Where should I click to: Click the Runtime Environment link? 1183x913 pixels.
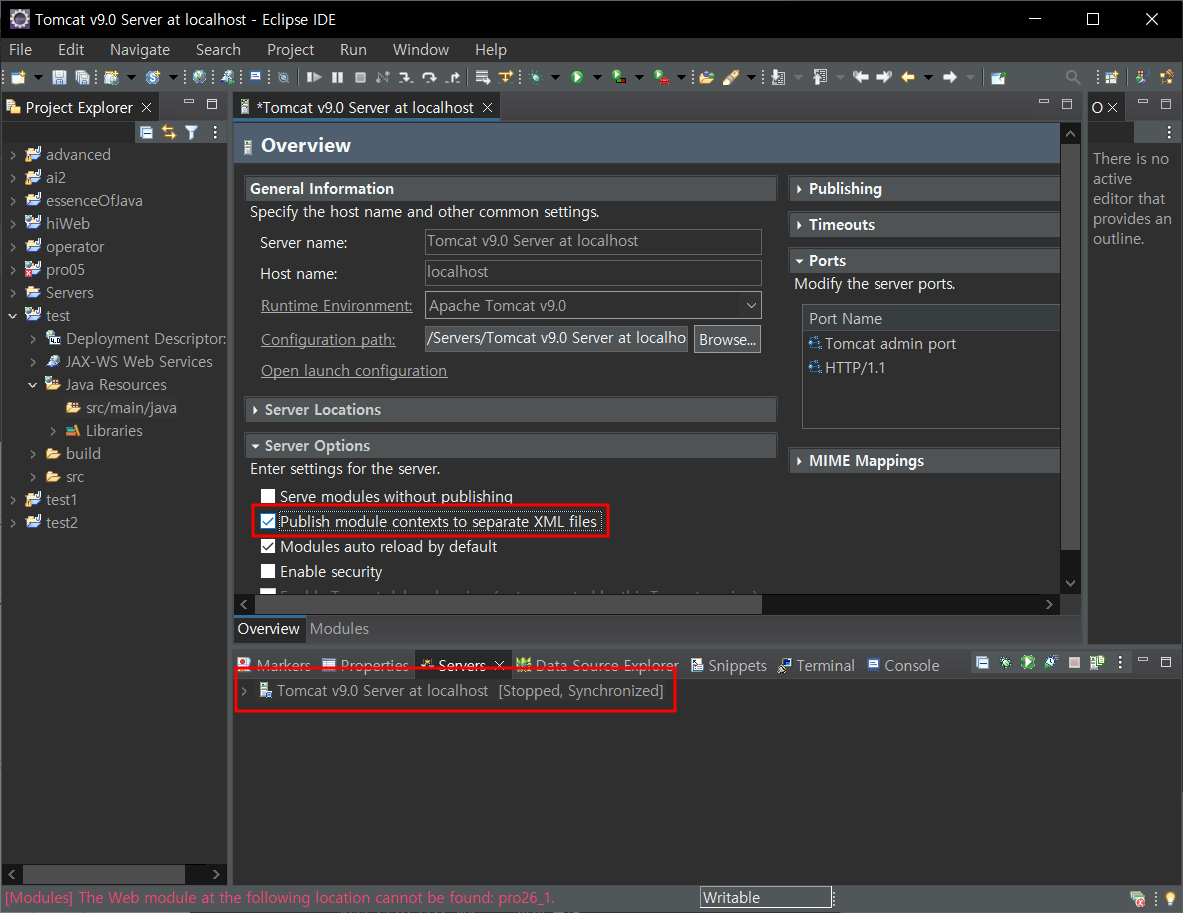click(336, 306)
